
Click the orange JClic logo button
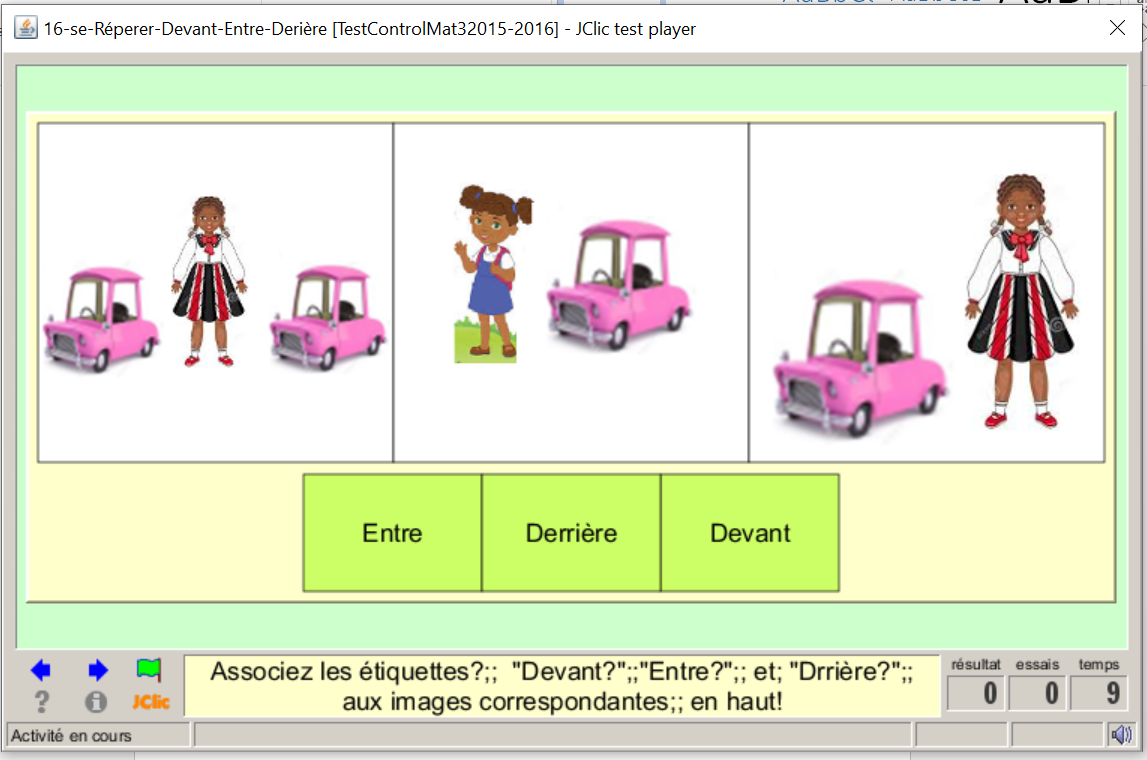pyautogui.click(x=150, y=702)
